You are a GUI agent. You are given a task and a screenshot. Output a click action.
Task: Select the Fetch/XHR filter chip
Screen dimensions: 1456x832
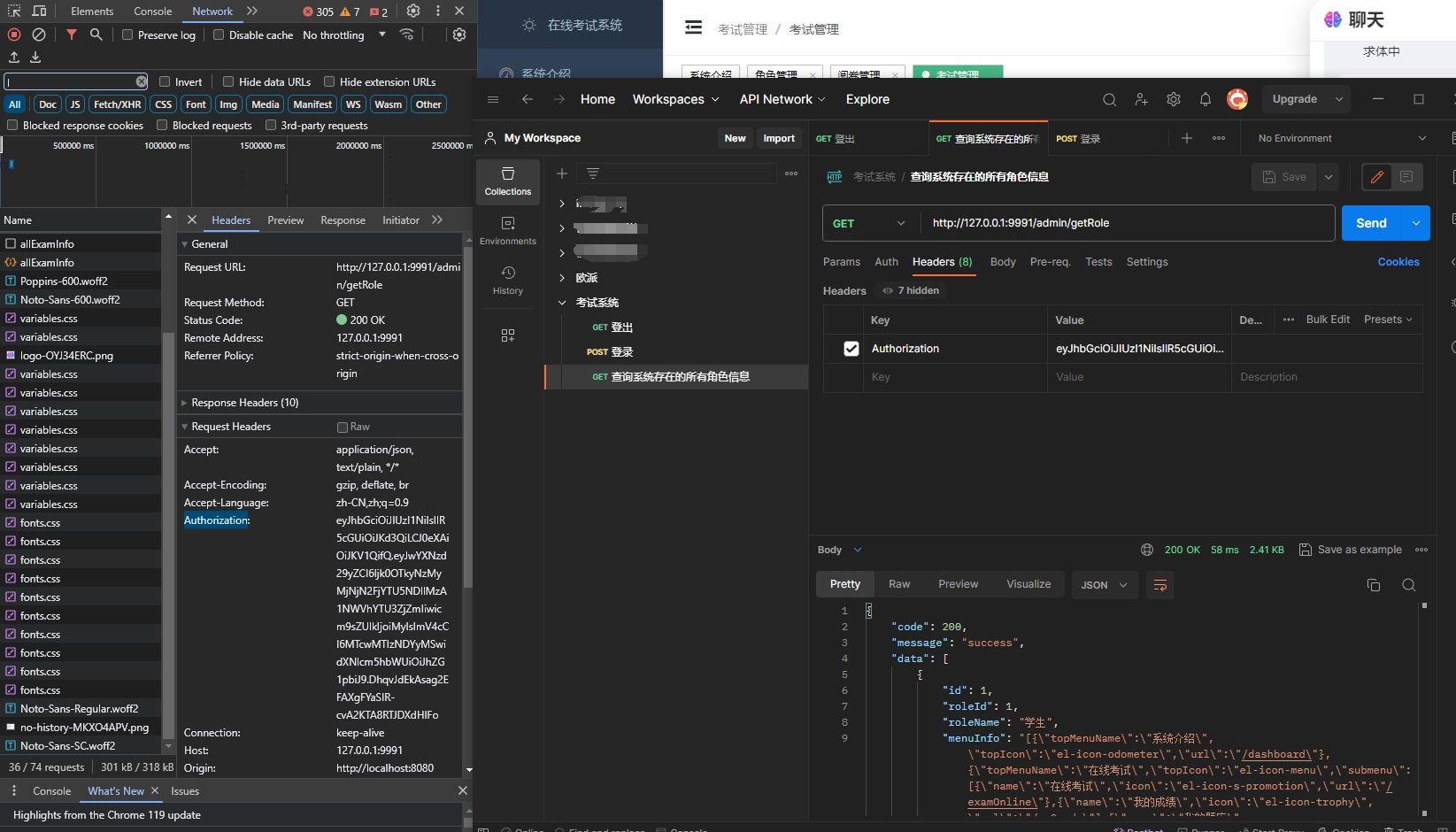click(118, 104)
